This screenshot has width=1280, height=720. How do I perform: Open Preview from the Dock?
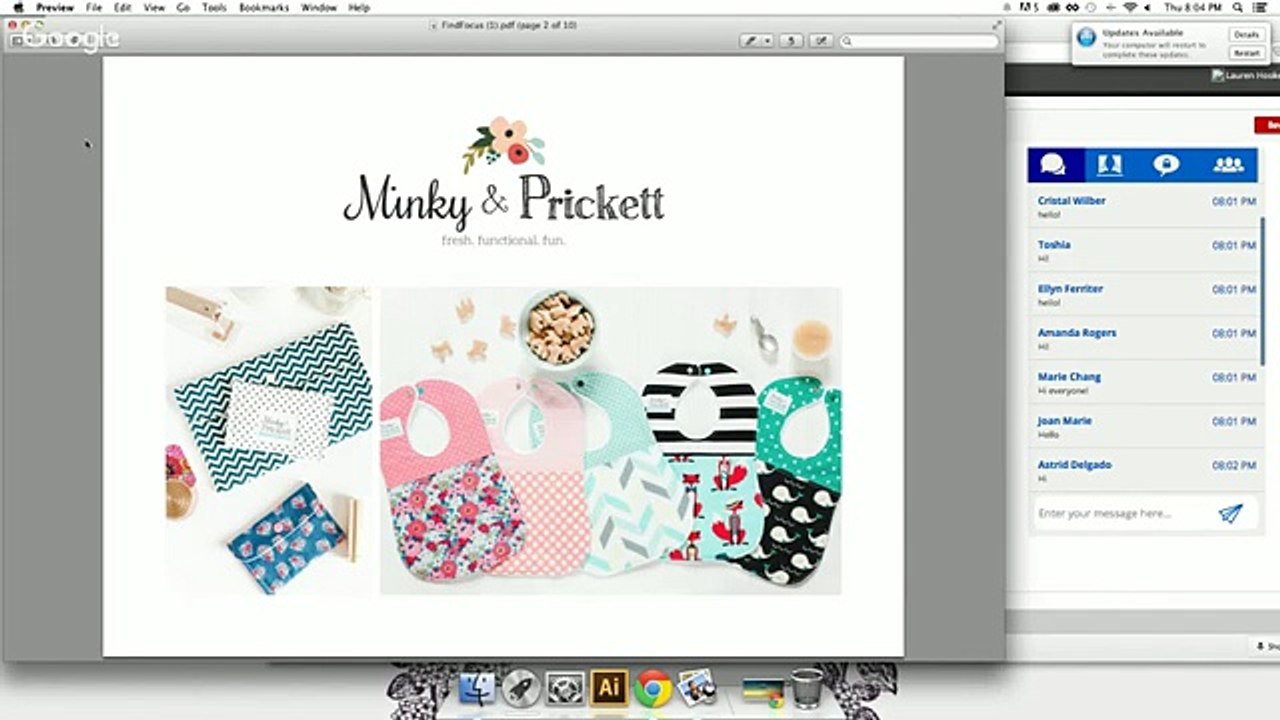pos(696,688)
